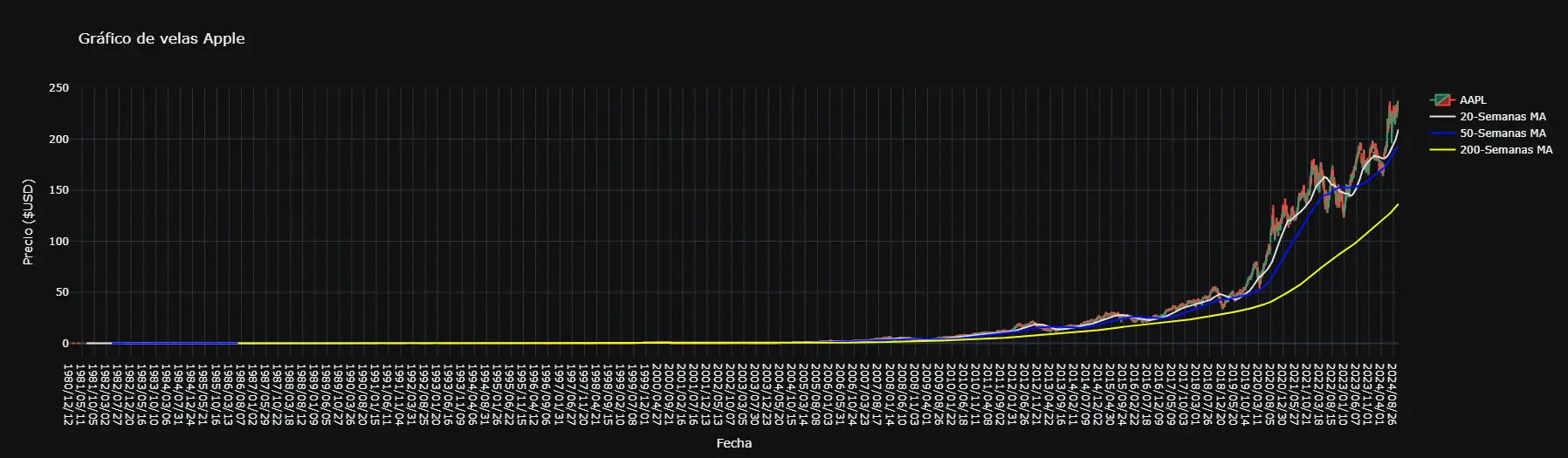The height and width of the screenshot is (458, 1568).
Task: Click the 2024/08/26 last date label
Action: (1392, 395)
